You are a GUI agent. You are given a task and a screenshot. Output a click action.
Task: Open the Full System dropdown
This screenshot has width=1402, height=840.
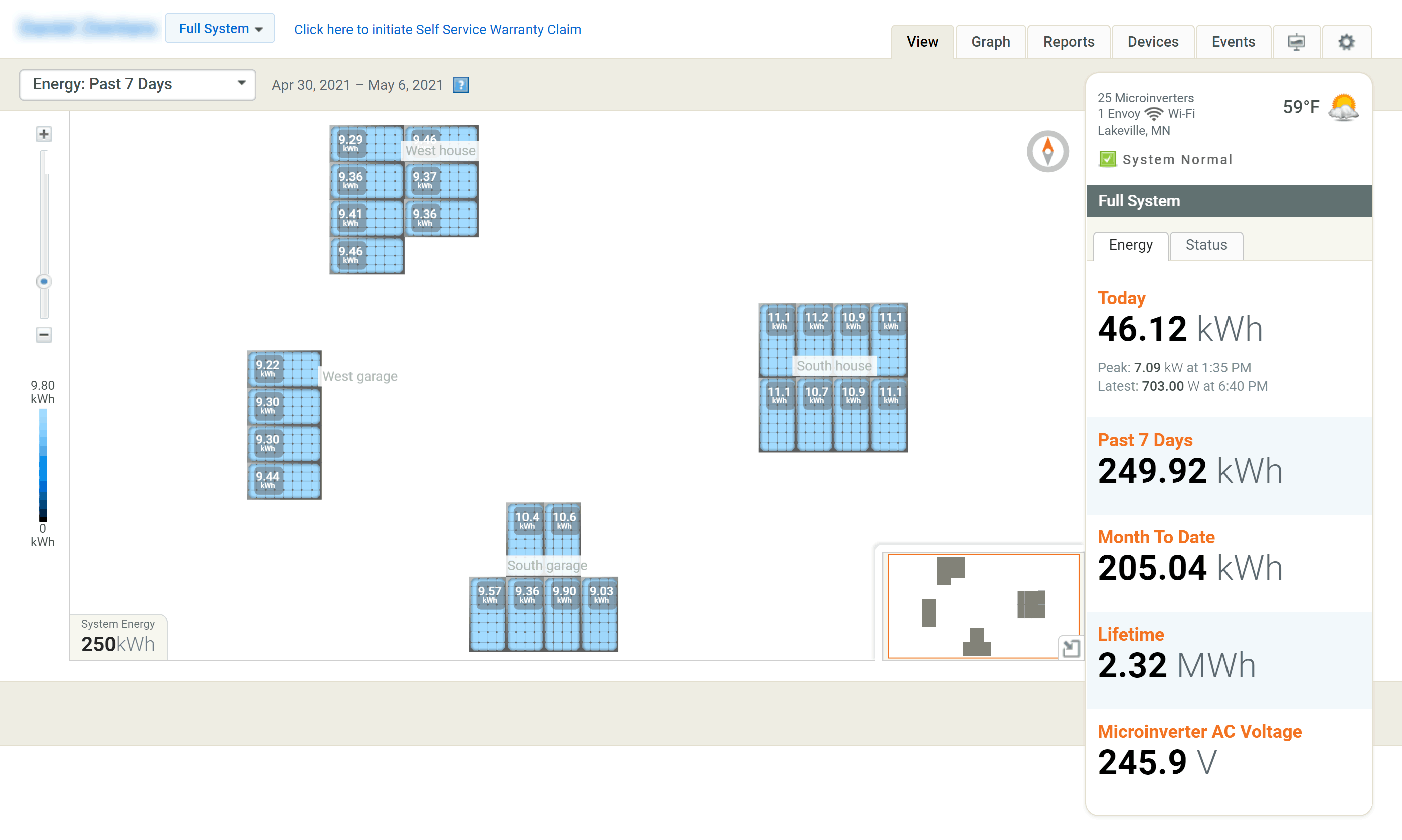[220, 28]
